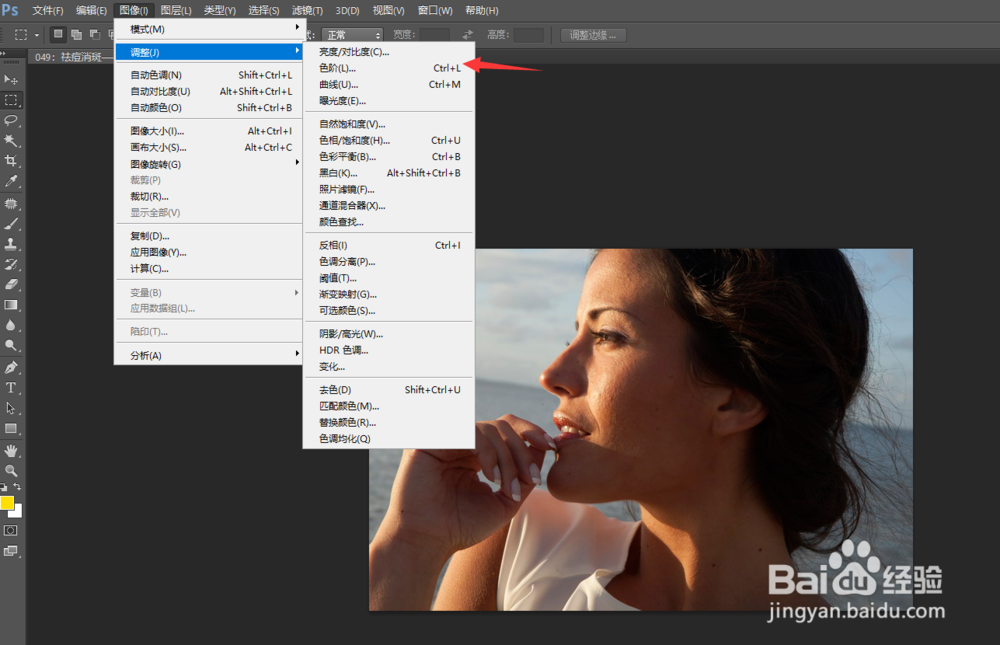Open the 帮助(H) menu
Image resolution: width=1000 pixels, height=645 pixels.
[482, 11]
